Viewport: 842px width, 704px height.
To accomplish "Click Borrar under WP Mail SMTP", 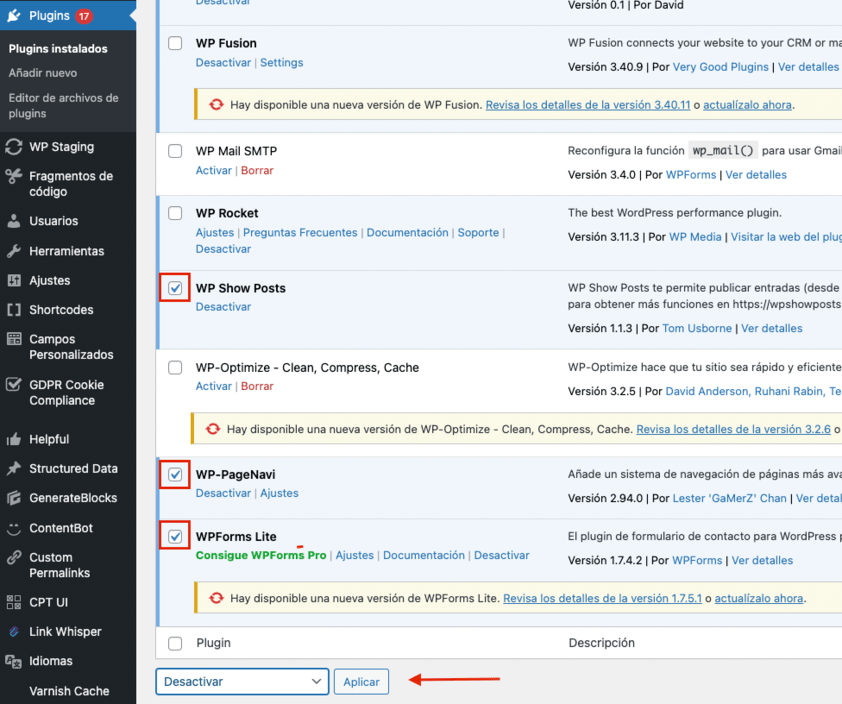I will pyautogui.click(x=257, y=171).
